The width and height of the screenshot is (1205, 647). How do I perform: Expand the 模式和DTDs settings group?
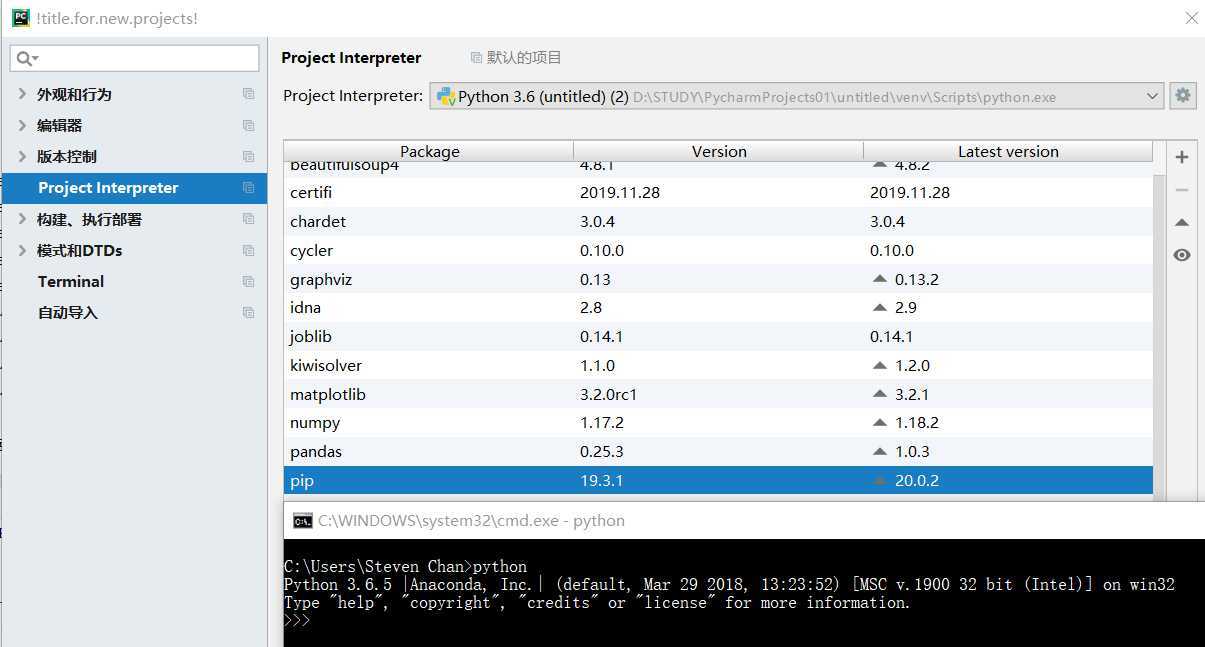[x=22, y=250]
